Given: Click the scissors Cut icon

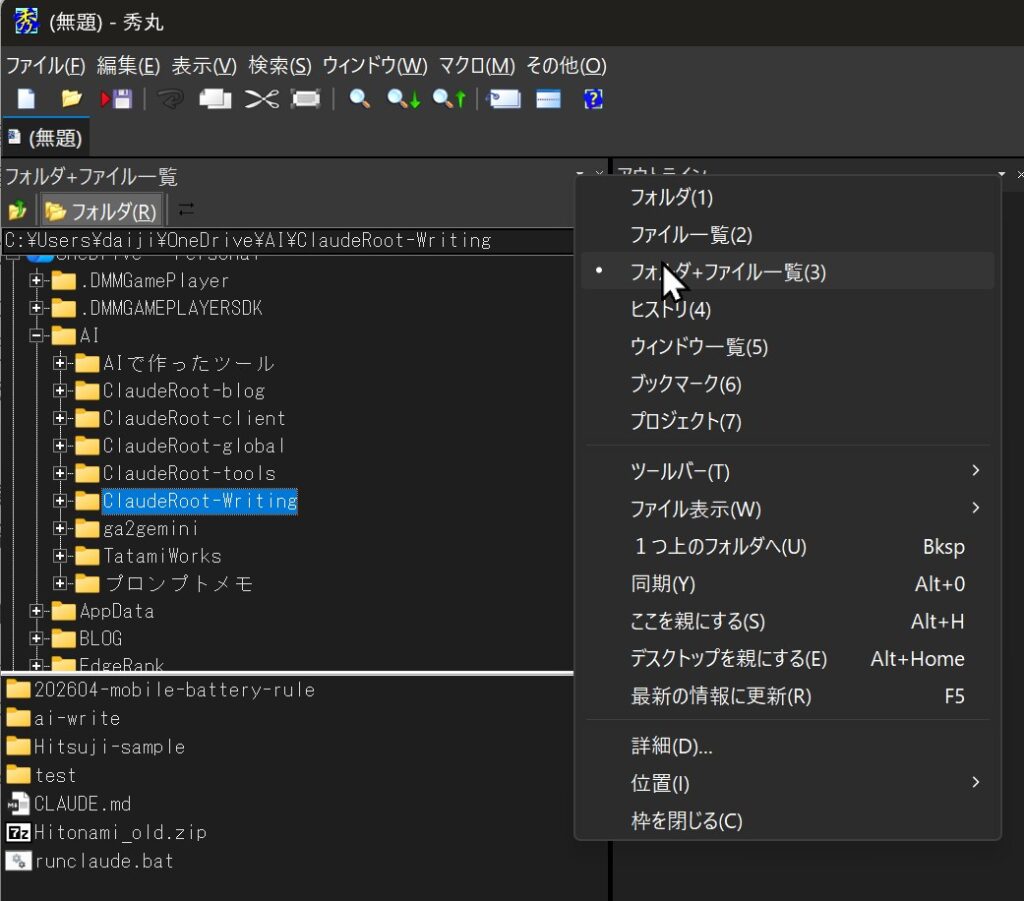Looking at the screenshot, I should point(261,99).
